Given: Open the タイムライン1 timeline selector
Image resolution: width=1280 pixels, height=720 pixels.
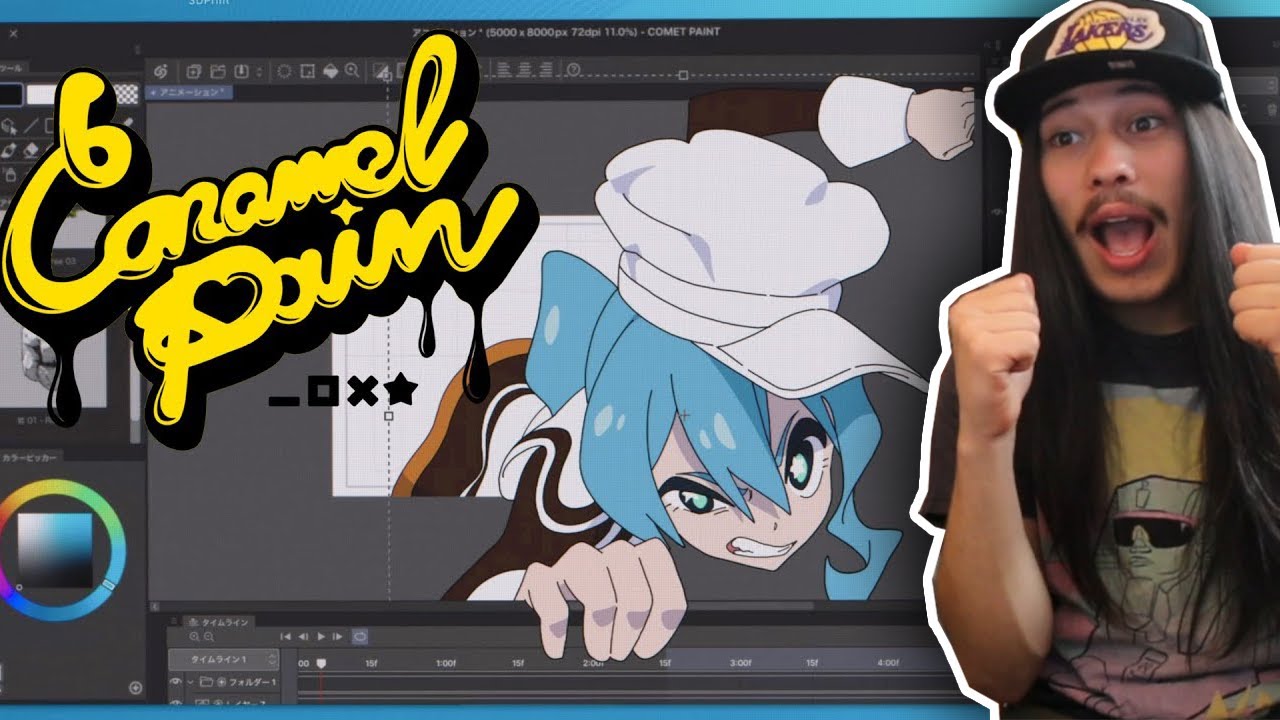Looking at the screenshot, I should pyautogui.click(x=224, y=660).
